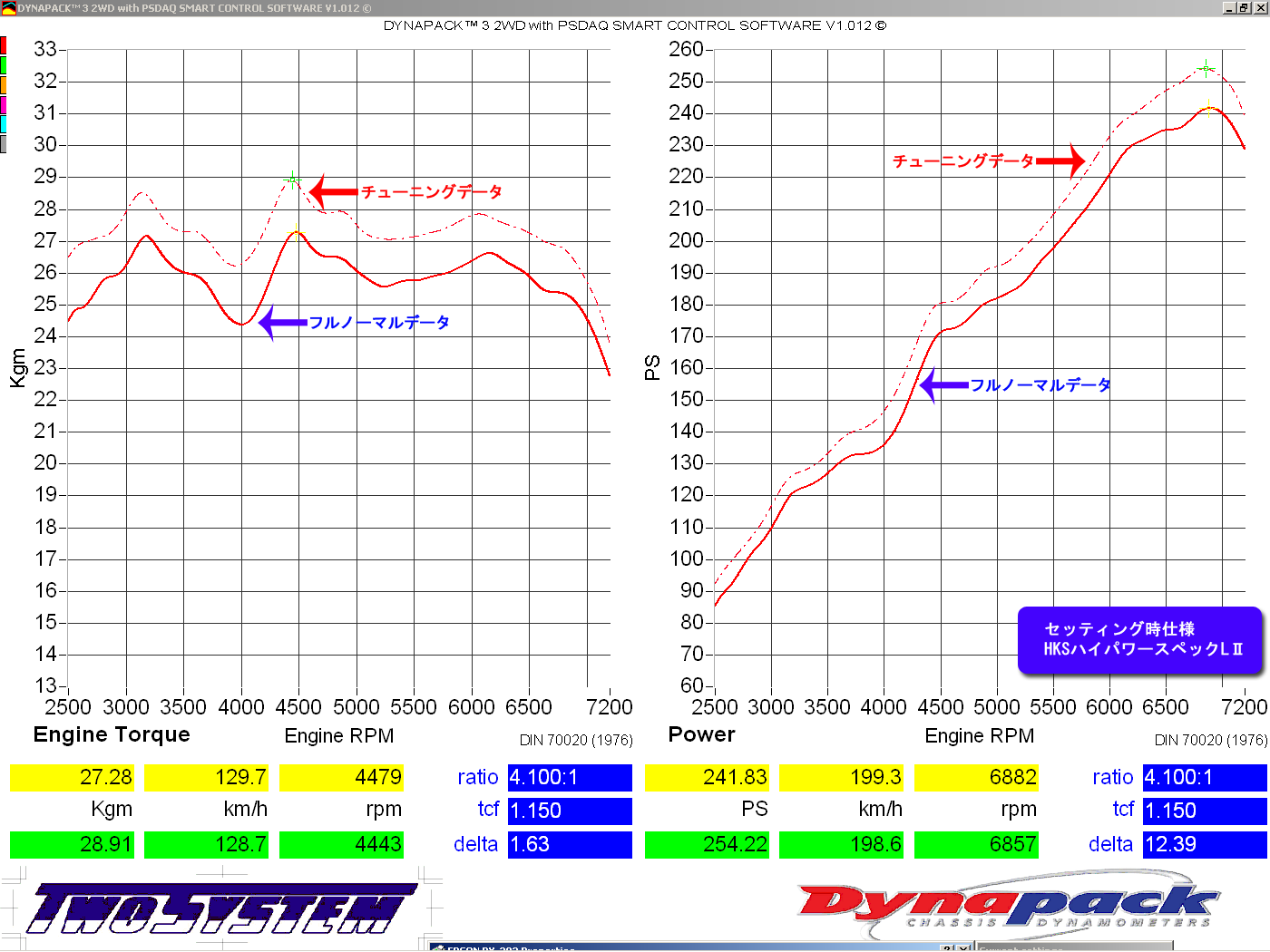Click the green 28.91 Kgm torque readout

pos(72,844)
